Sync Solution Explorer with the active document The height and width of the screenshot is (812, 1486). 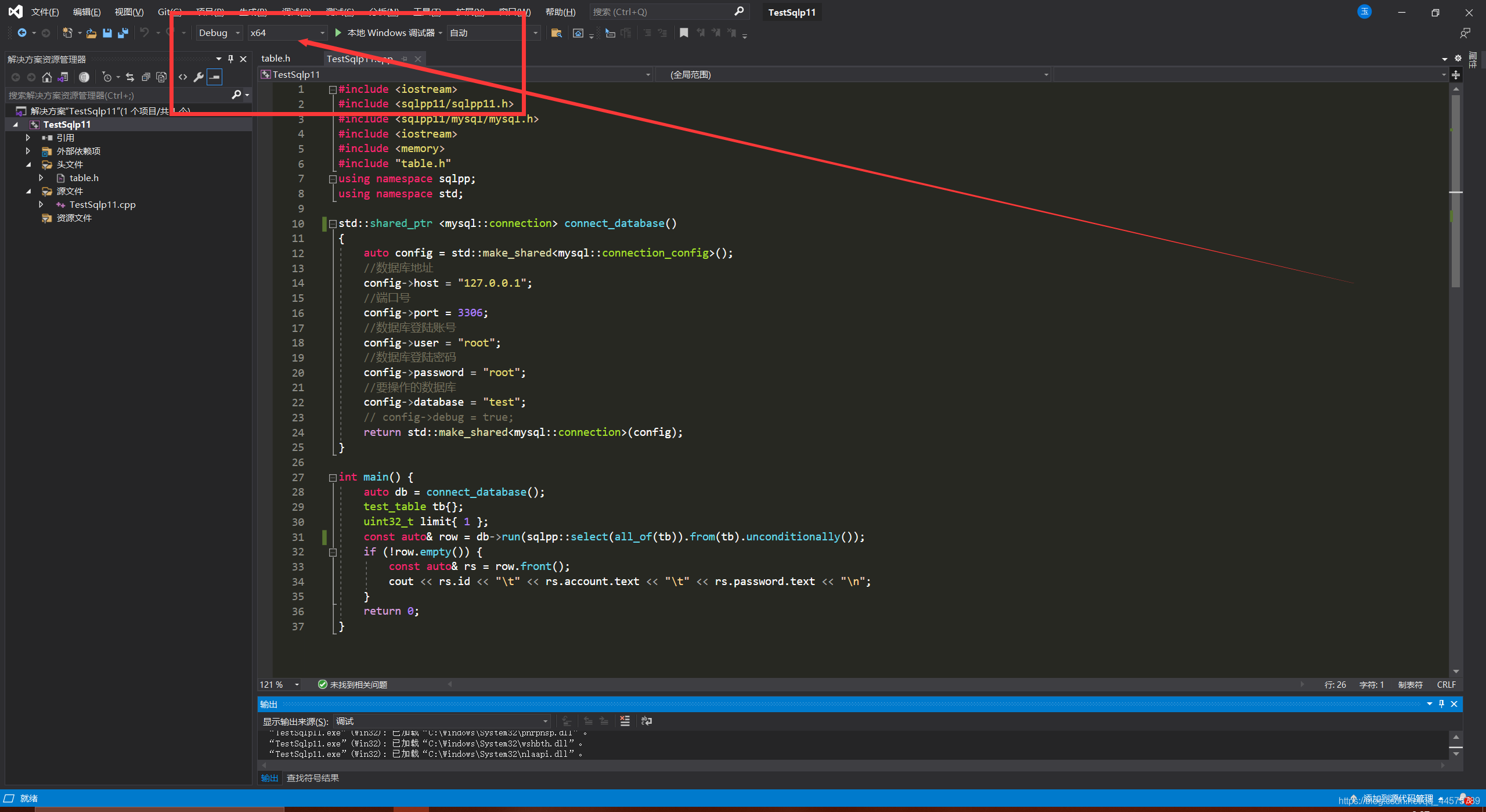129,77
